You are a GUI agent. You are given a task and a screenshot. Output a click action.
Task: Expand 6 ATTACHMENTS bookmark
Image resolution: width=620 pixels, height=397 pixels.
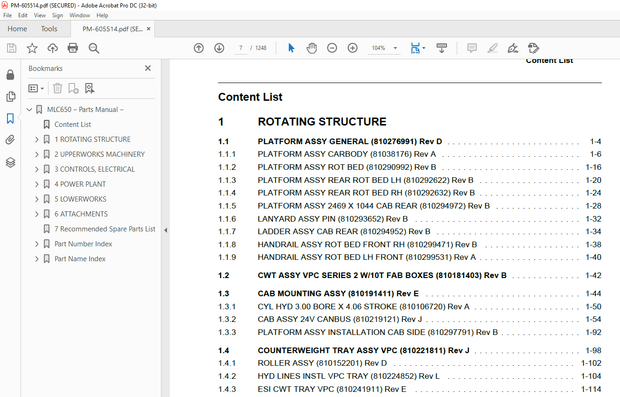(37, 214)
